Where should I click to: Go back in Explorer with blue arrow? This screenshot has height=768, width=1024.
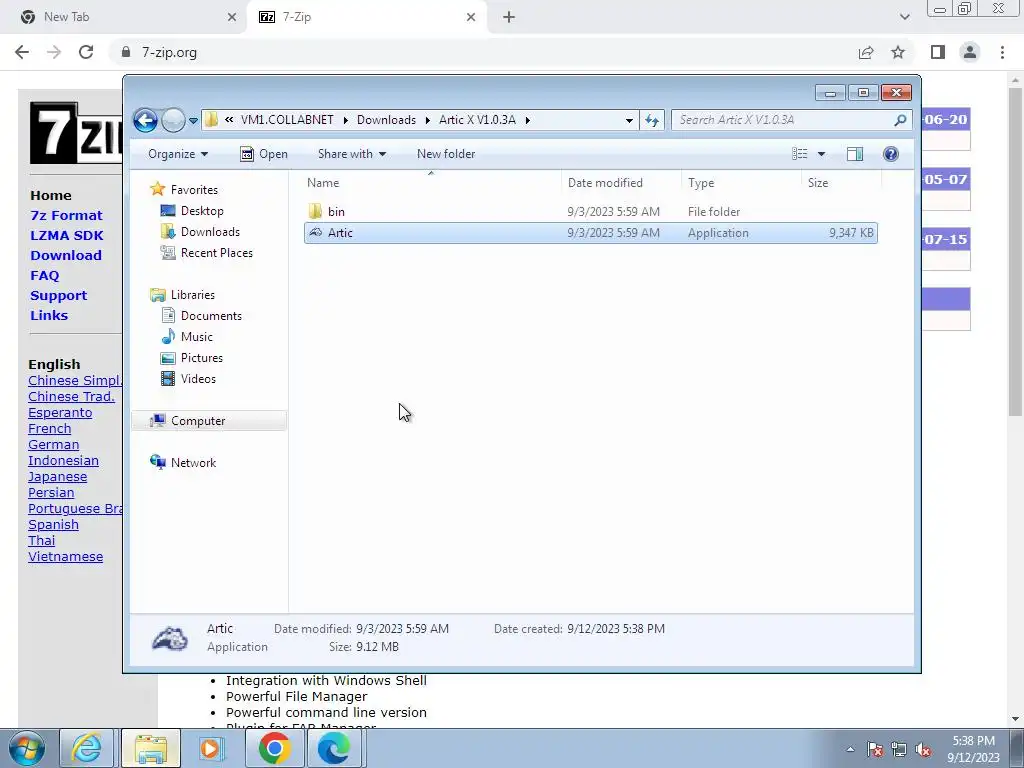[x=145, y=120]
